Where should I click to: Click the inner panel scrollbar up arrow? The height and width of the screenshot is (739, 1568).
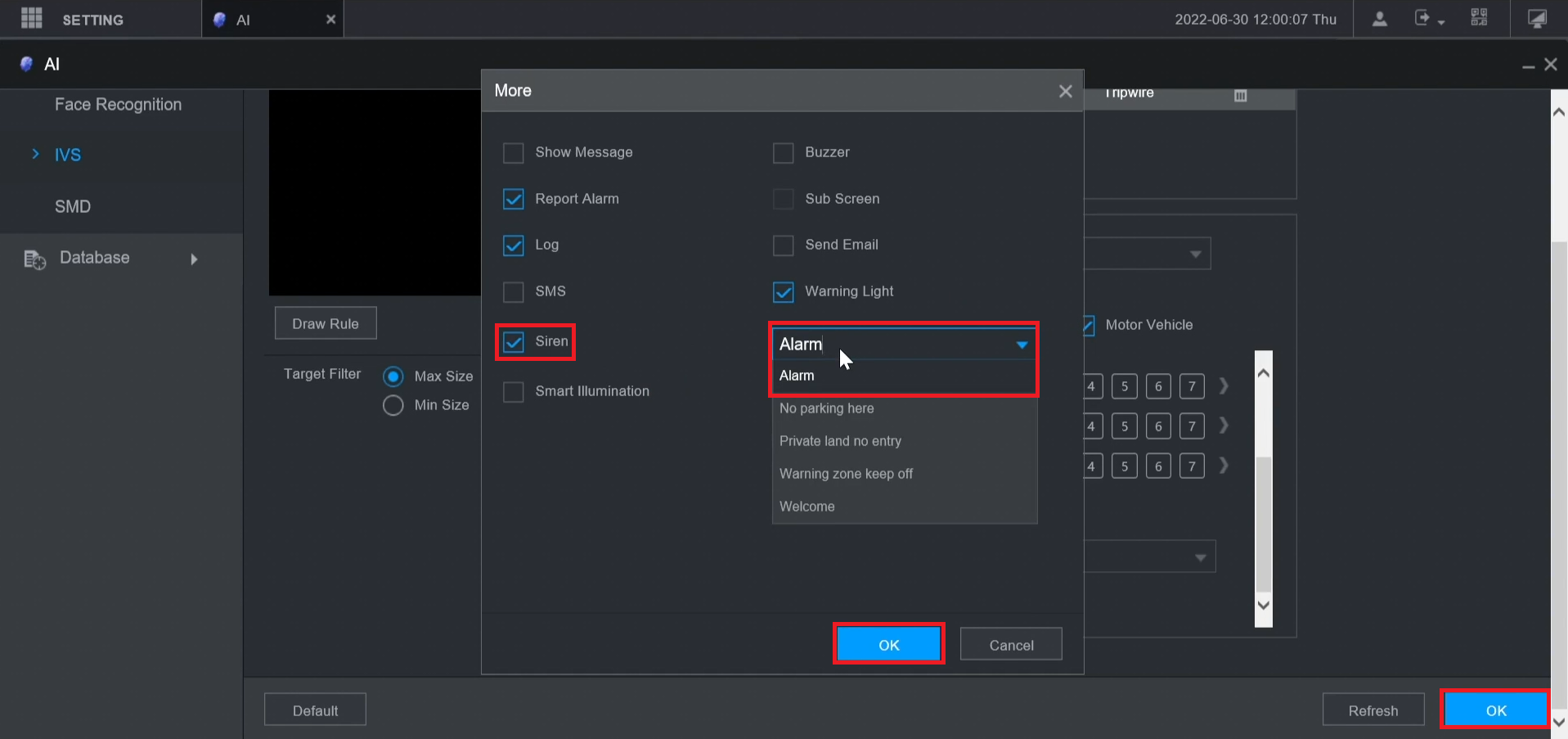click(1264, 374)
